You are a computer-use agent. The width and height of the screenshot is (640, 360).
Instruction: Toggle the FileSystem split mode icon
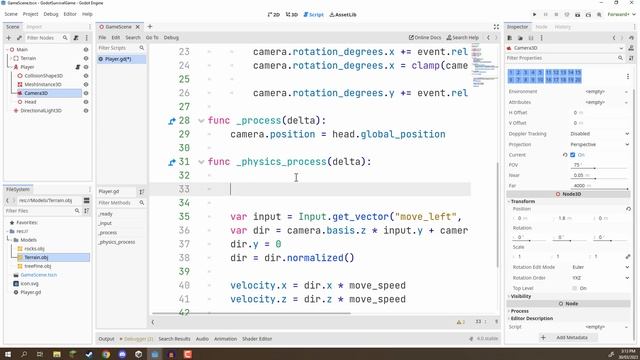[x=87, y=200]
